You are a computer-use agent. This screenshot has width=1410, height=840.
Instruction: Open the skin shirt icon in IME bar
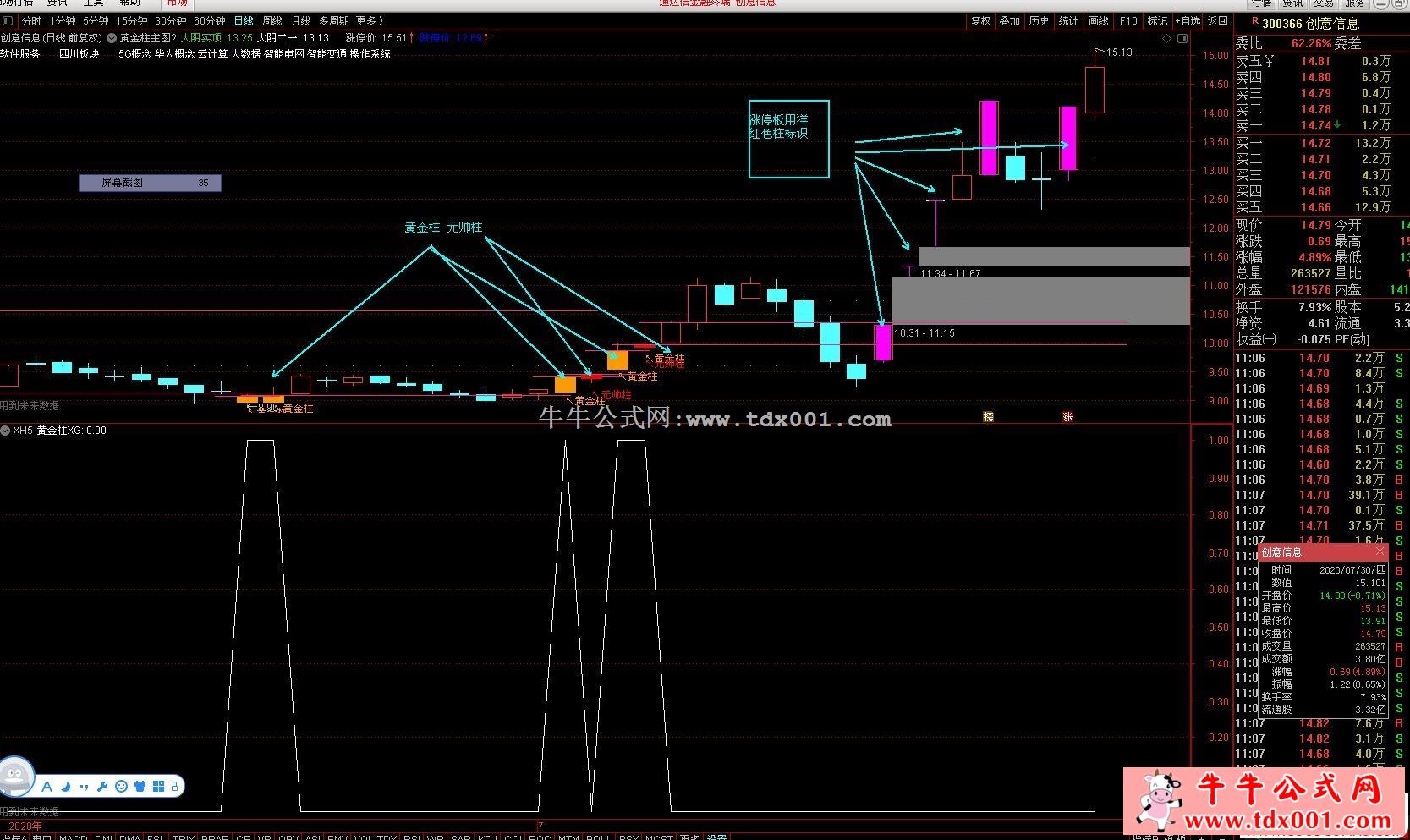(140, 787)
